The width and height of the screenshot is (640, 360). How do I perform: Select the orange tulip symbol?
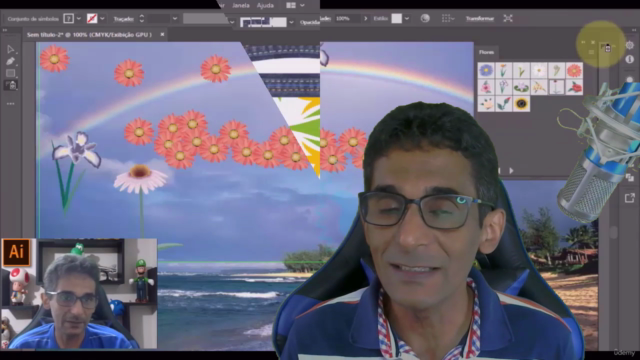pos(503,71)
